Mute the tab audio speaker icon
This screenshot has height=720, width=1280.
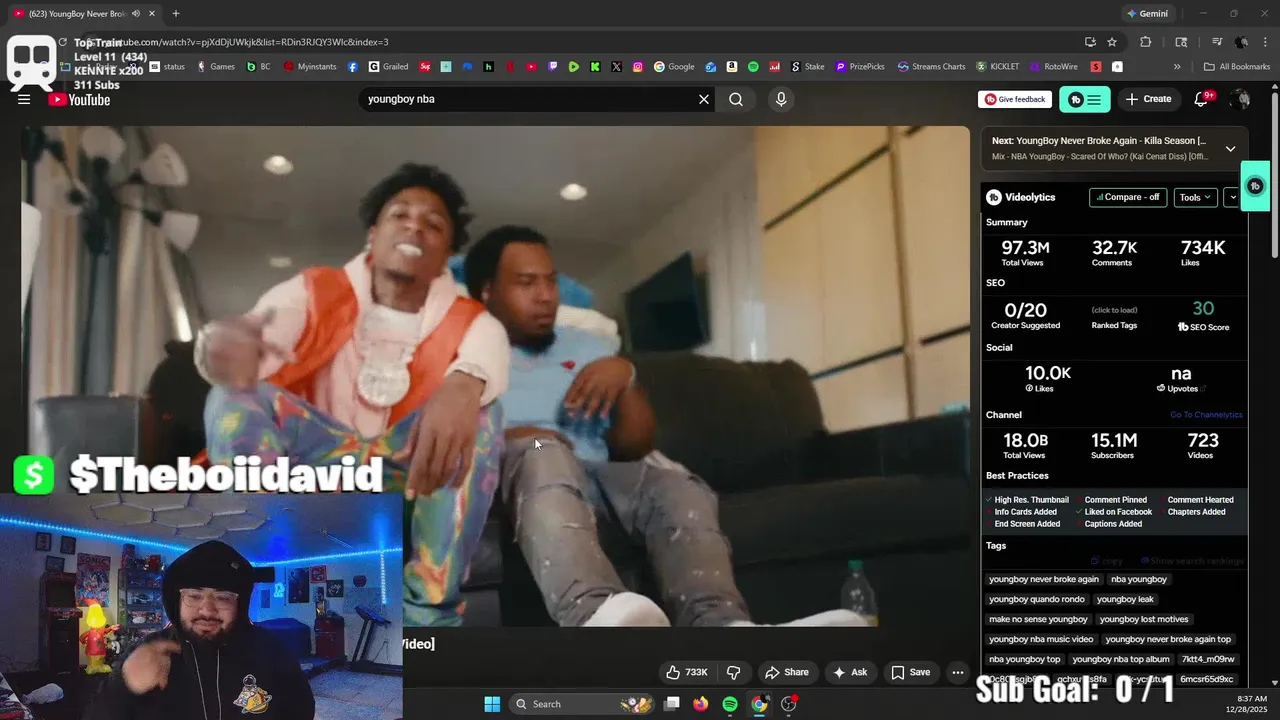(136, 14)
